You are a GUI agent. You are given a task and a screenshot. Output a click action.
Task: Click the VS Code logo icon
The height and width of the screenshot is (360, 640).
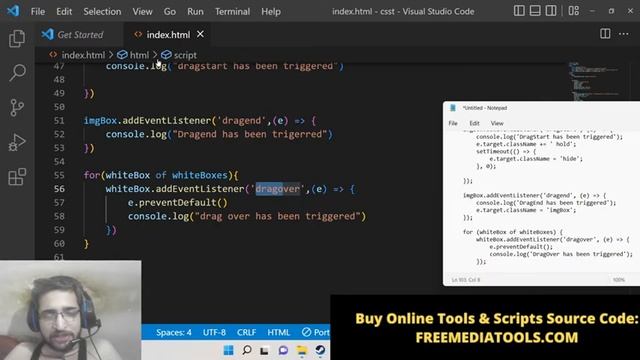click(x=13, y=11)
